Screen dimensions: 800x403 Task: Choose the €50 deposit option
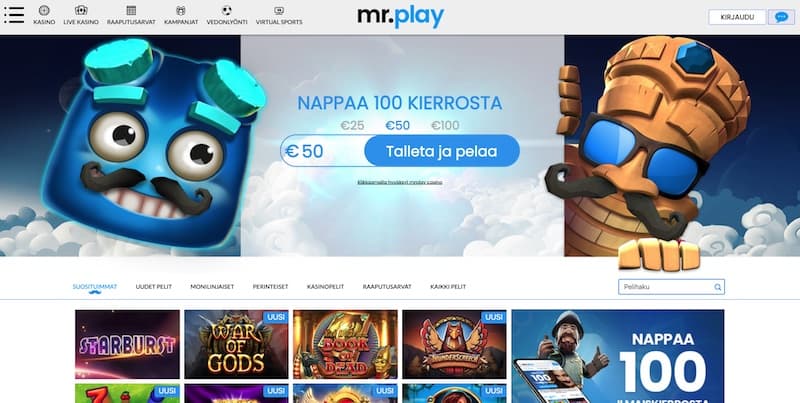[397, 125]
